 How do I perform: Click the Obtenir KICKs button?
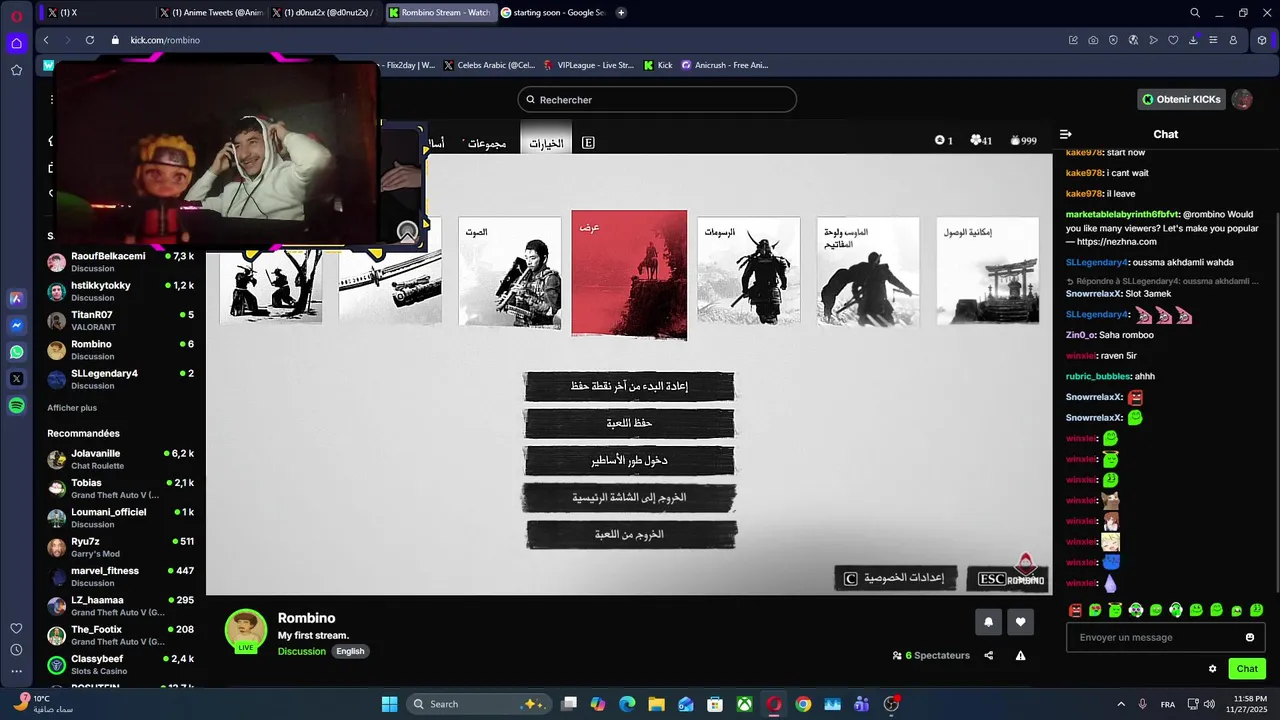(1182, 99)
